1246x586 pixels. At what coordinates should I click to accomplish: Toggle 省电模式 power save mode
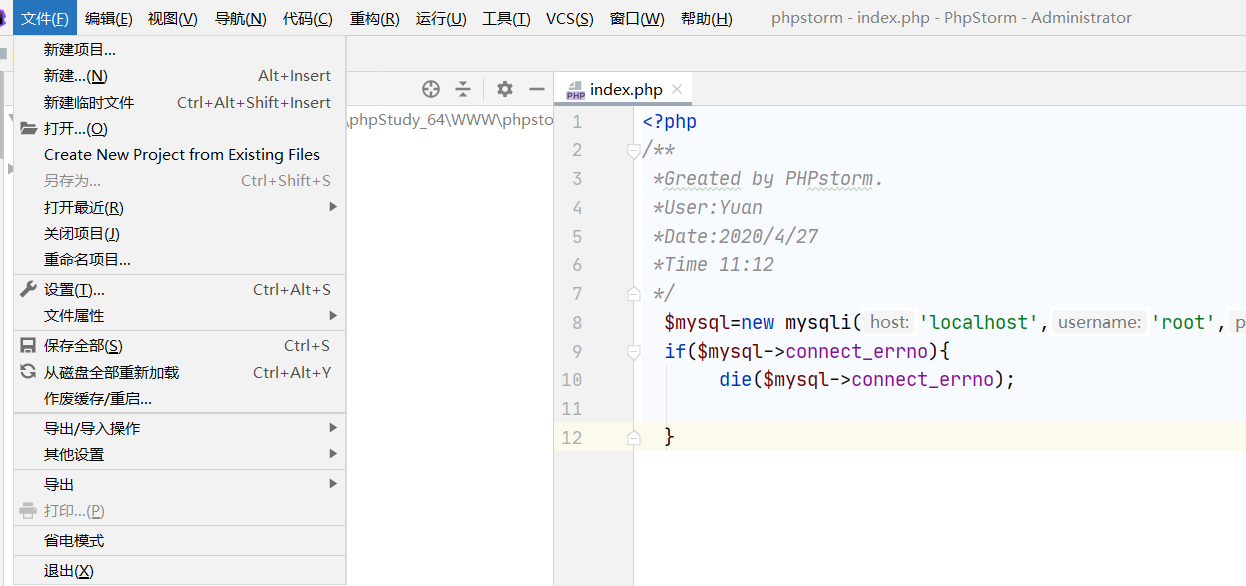click(179, 540)
